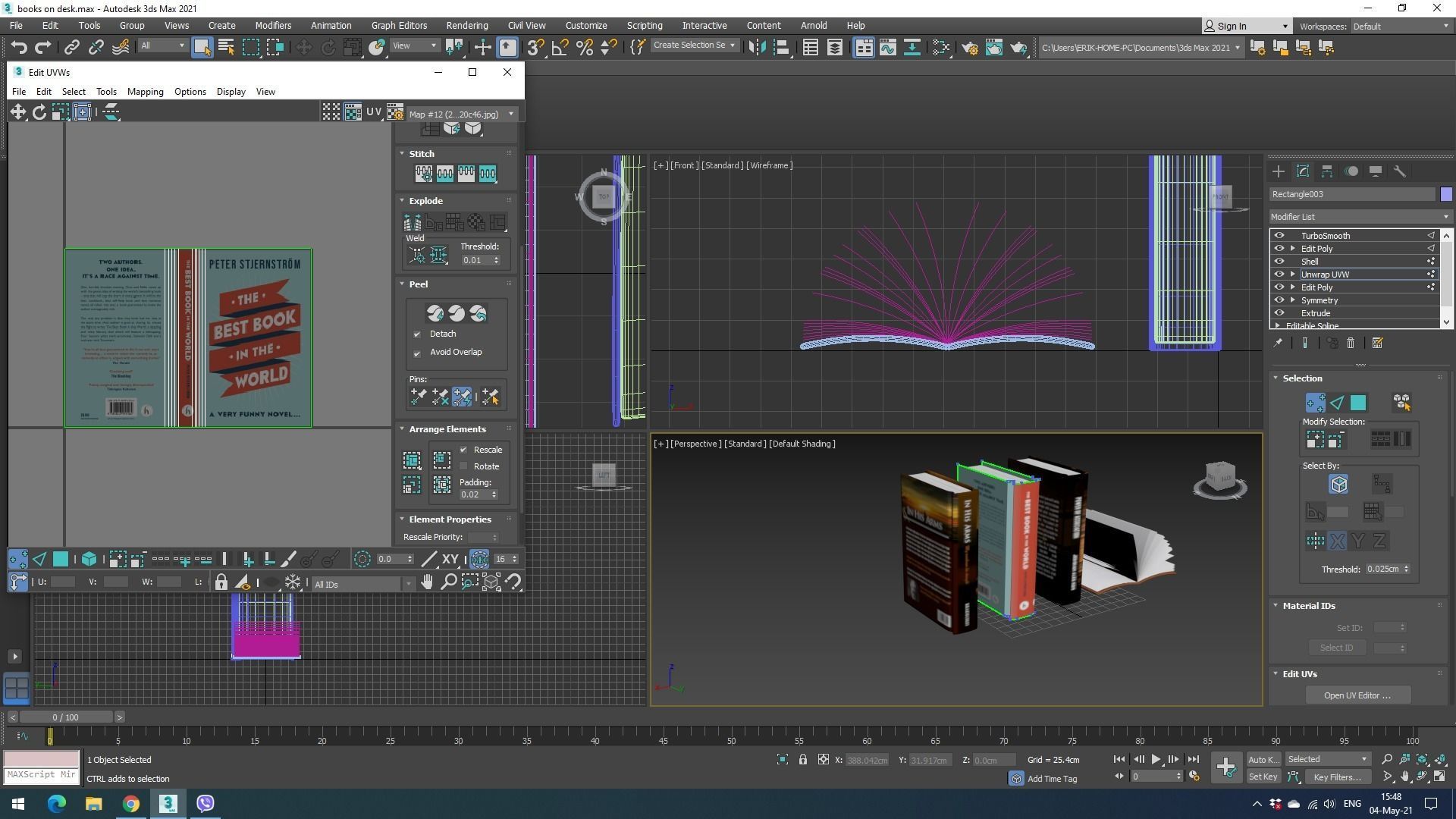Open the Modify panel tab icon
This screenshot has height=819, width=1456.
1302,171
